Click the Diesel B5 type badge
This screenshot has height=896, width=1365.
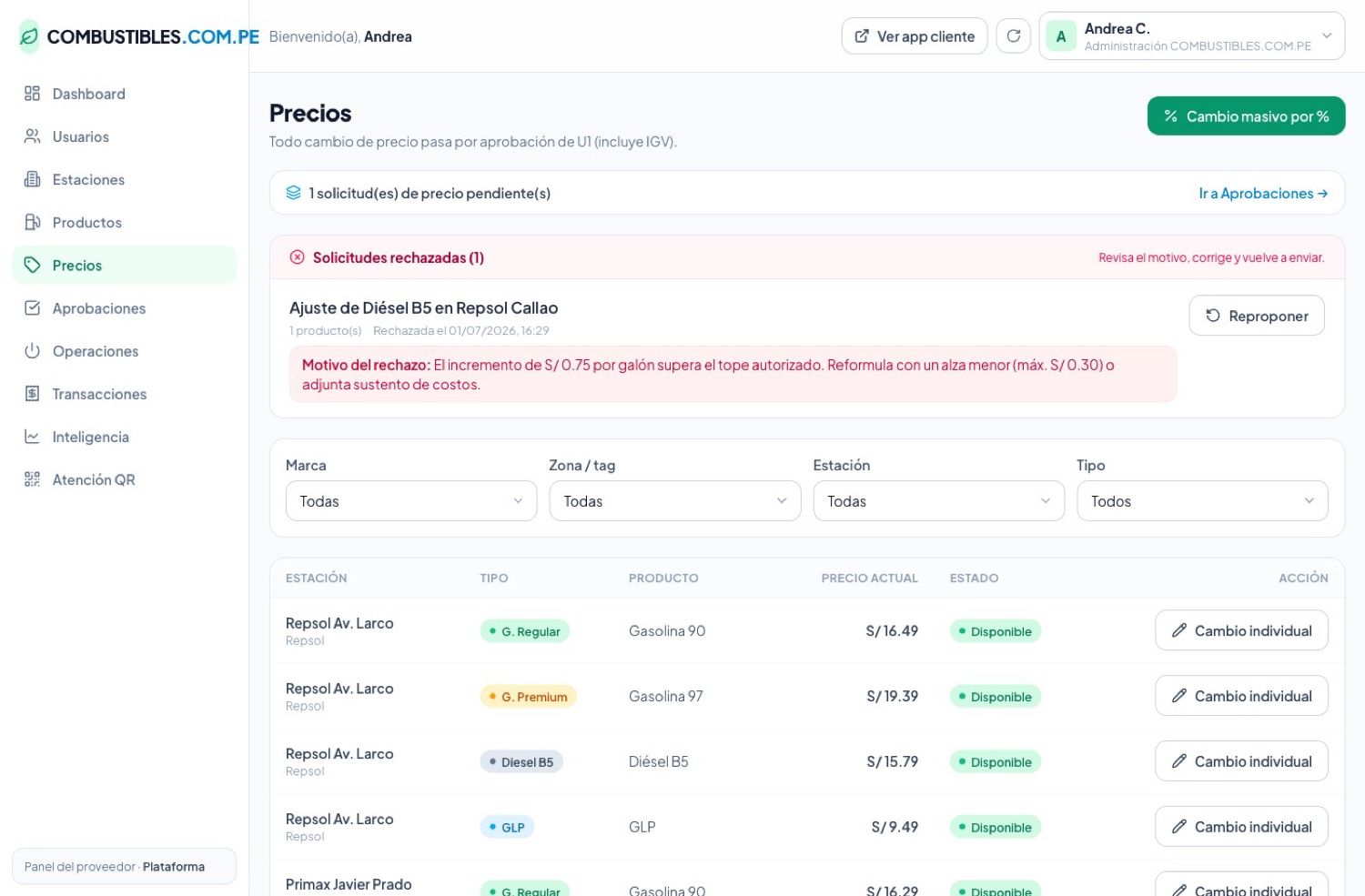tap(521, 762)
